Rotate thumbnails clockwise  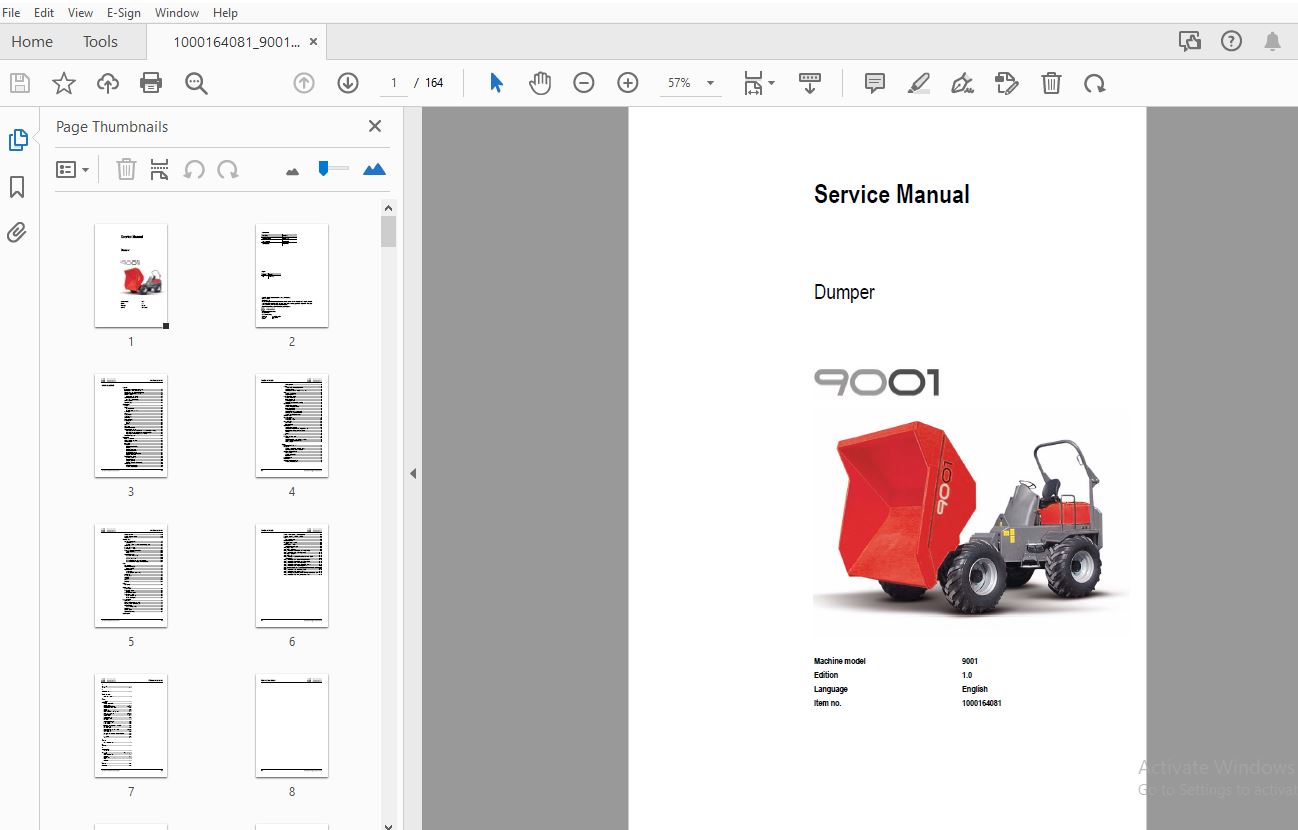228,170
